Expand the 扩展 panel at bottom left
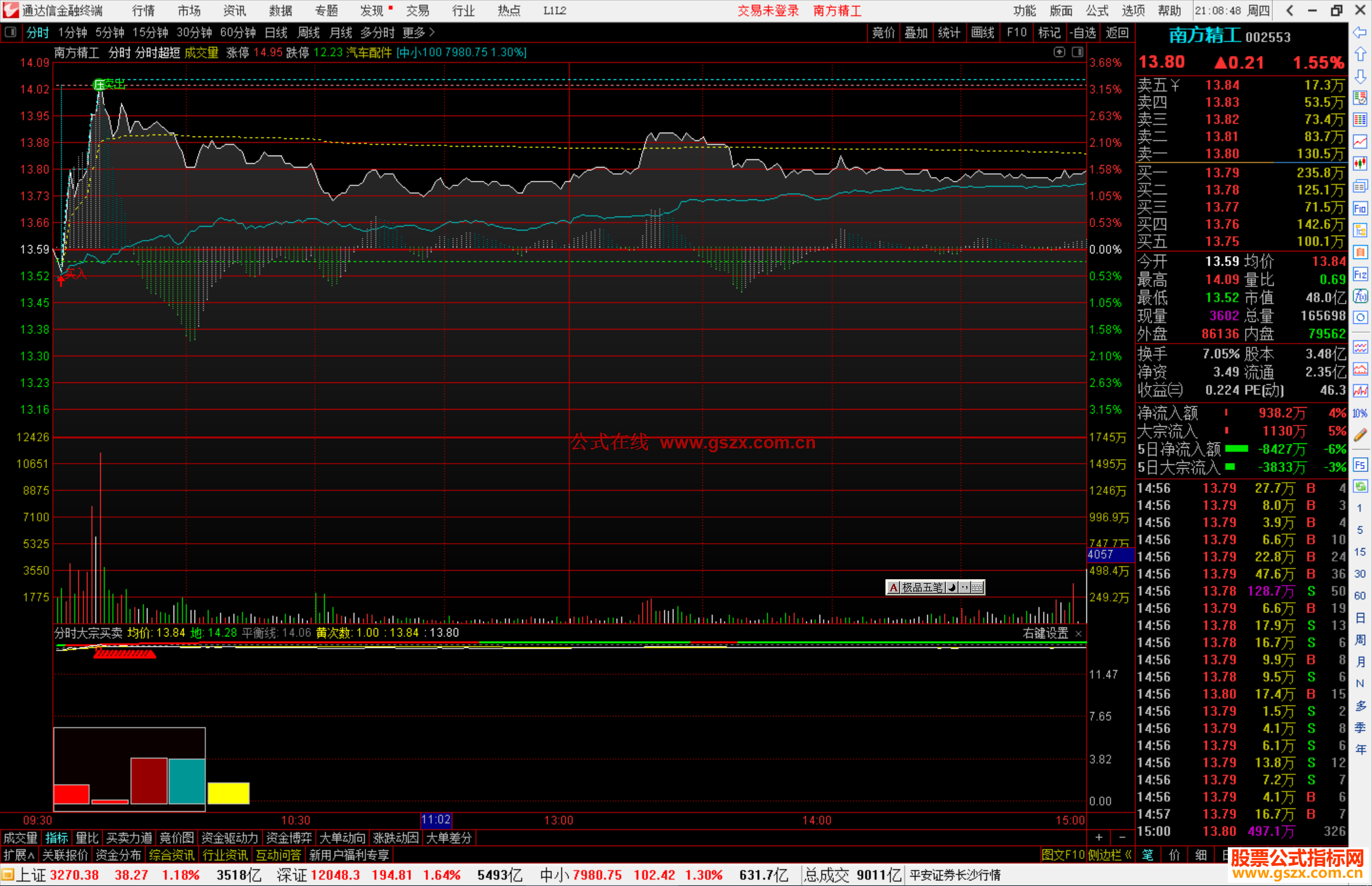This screenshot has width=1372, height=886. click(18, 855)
